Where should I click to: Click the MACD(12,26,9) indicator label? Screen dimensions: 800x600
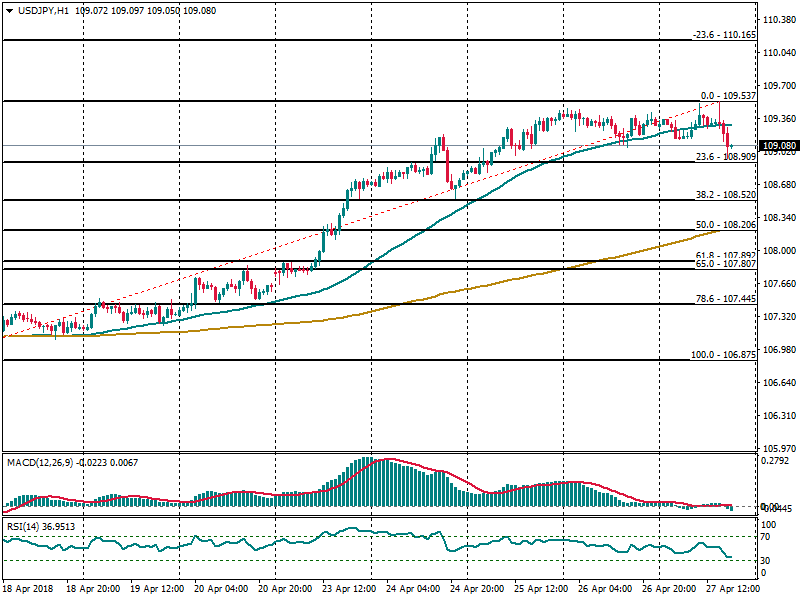click(38, 462)
